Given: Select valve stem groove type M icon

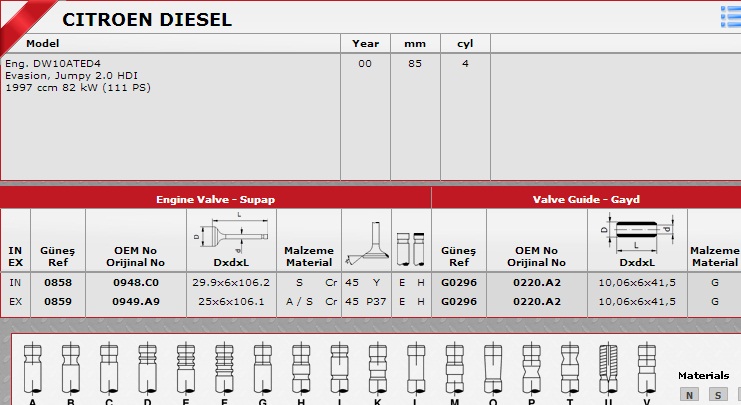Looking at the screenshot, I should coord(454,368).
